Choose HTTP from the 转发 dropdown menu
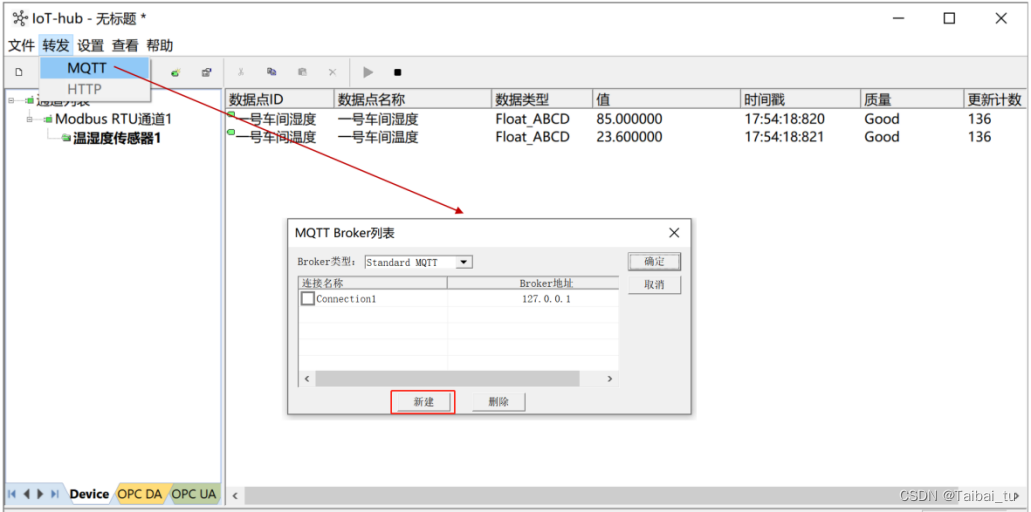Screen dimensions: 1031x512 coord(95,89)
